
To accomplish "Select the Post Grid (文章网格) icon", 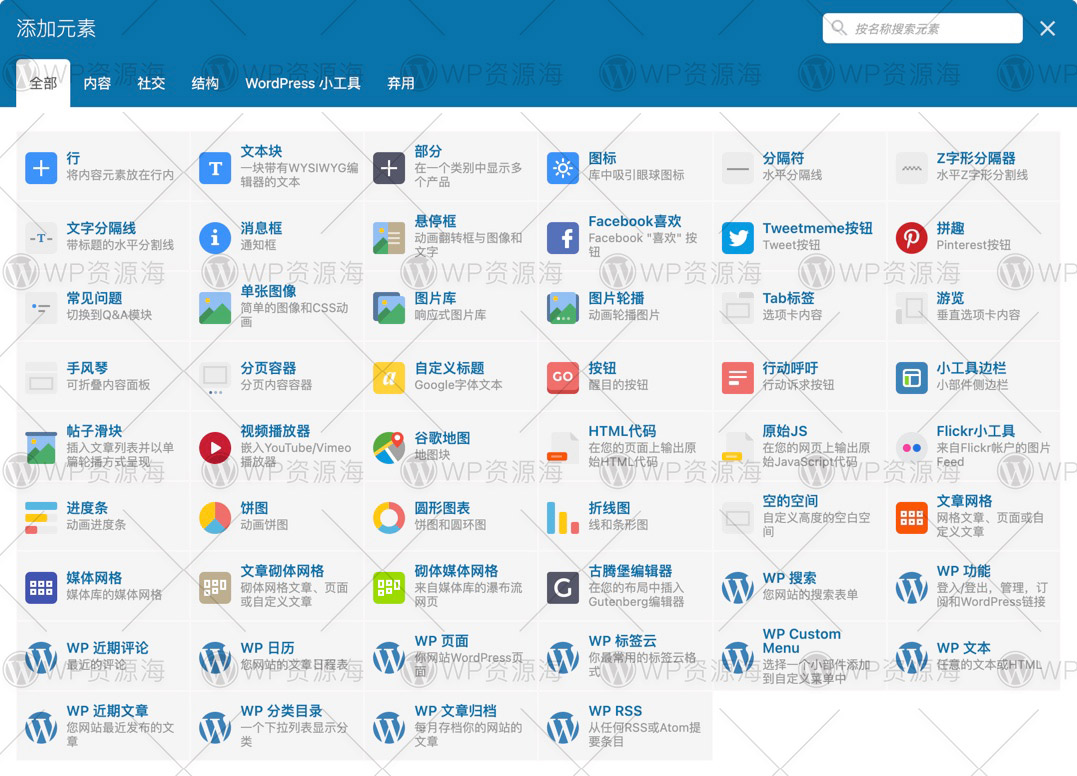I will coord(911,517).
